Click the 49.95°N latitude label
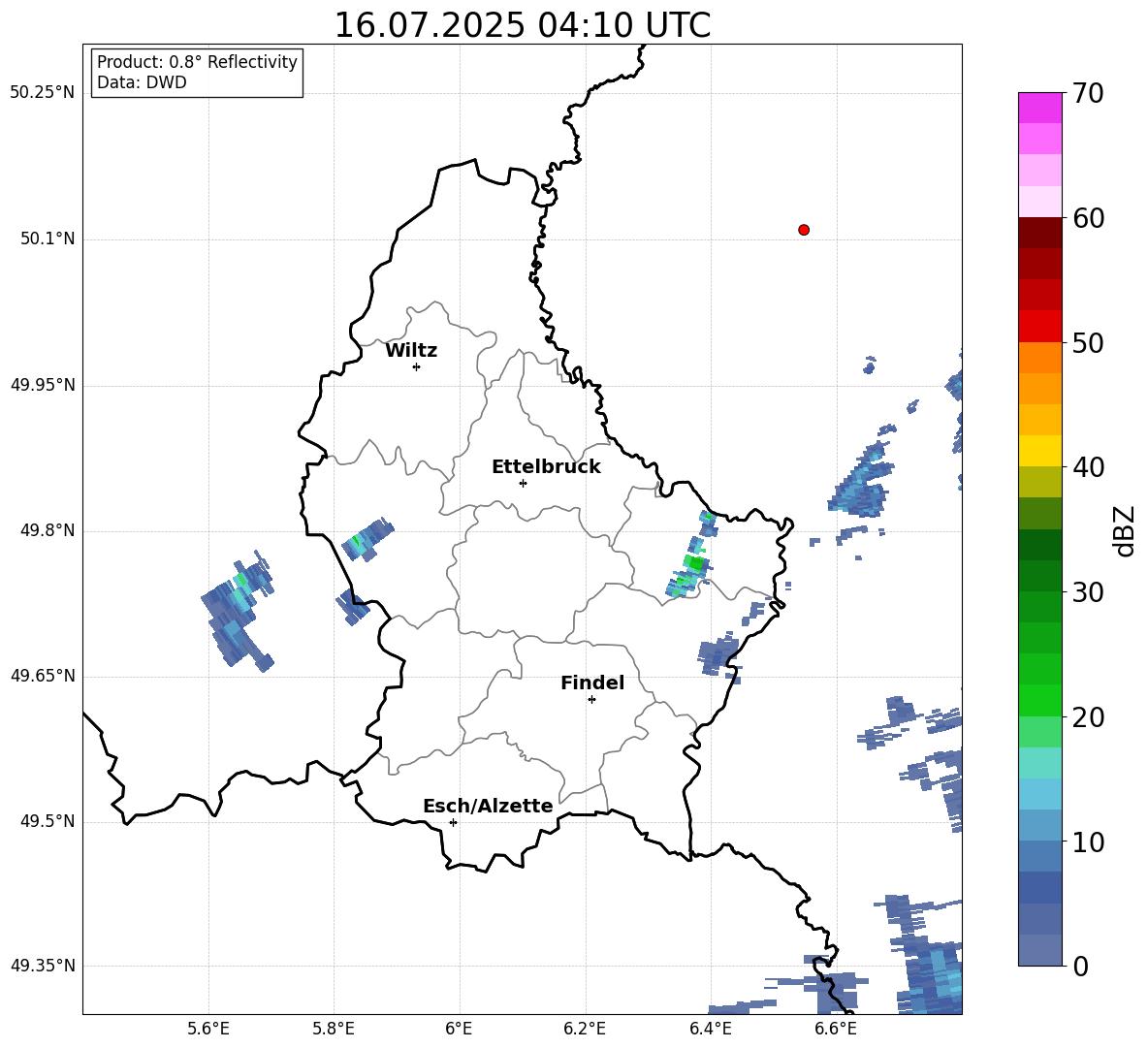The width and height of the screenshot is (1148, 1048). pos(43,385)
